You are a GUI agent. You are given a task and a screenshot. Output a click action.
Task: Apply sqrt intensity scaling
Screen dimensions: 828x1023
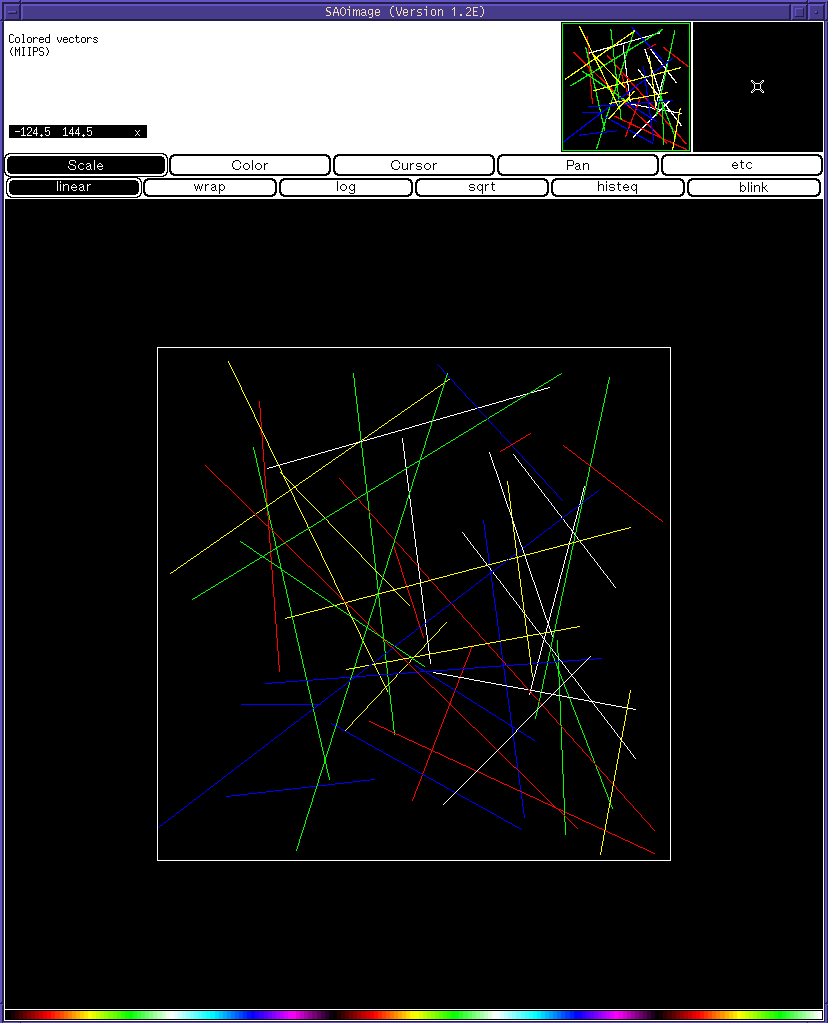[481, 187]
